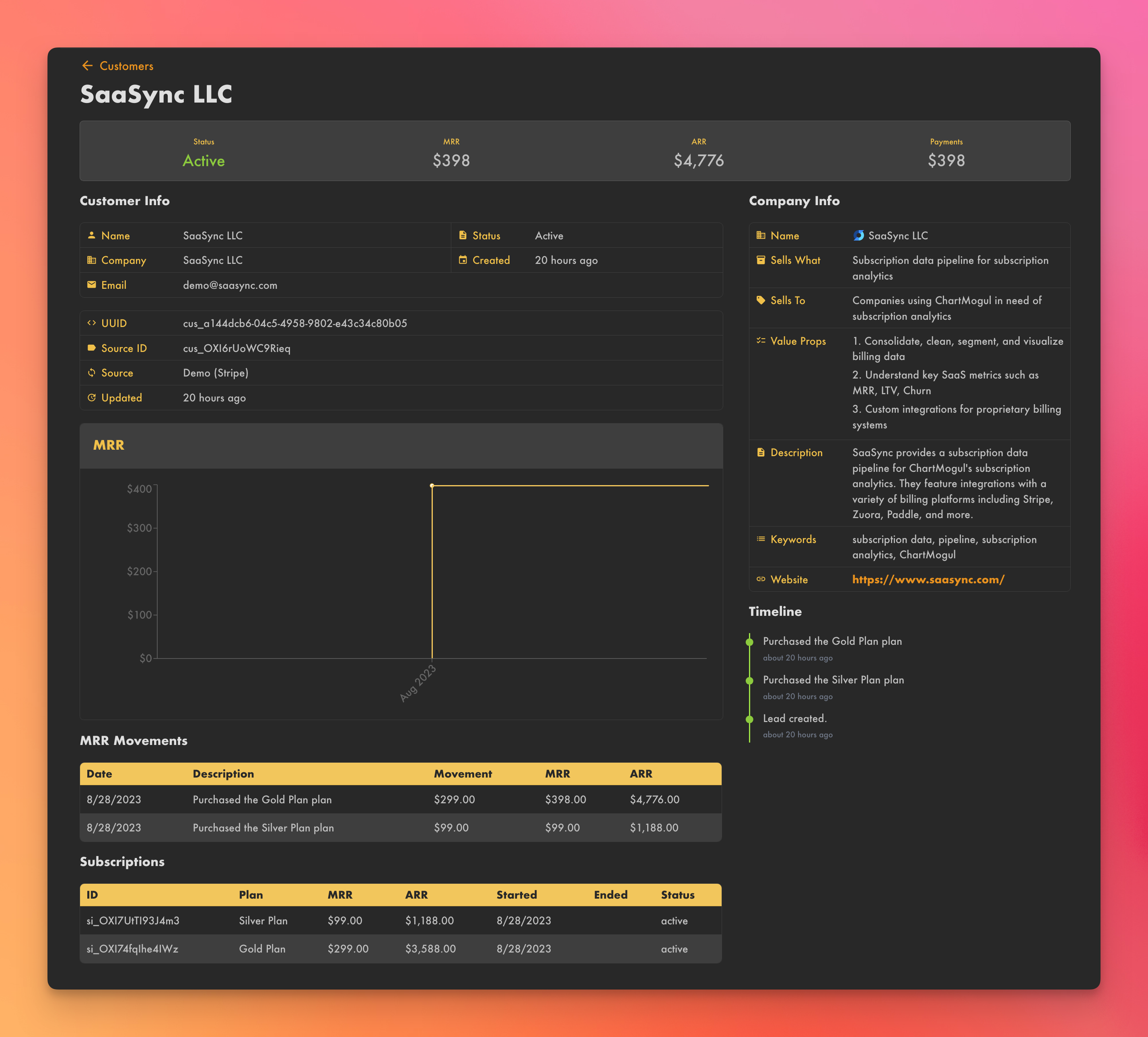The image size is (1148, 1037).
Task: Click the person icon next to Name
Action: (91, 235)
